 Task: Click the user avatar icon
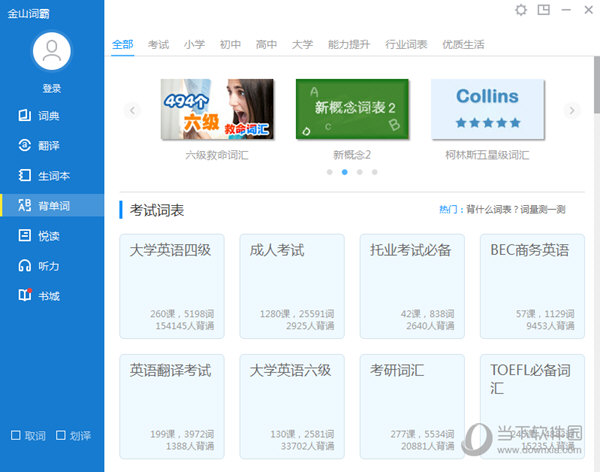tap(52, 51)
